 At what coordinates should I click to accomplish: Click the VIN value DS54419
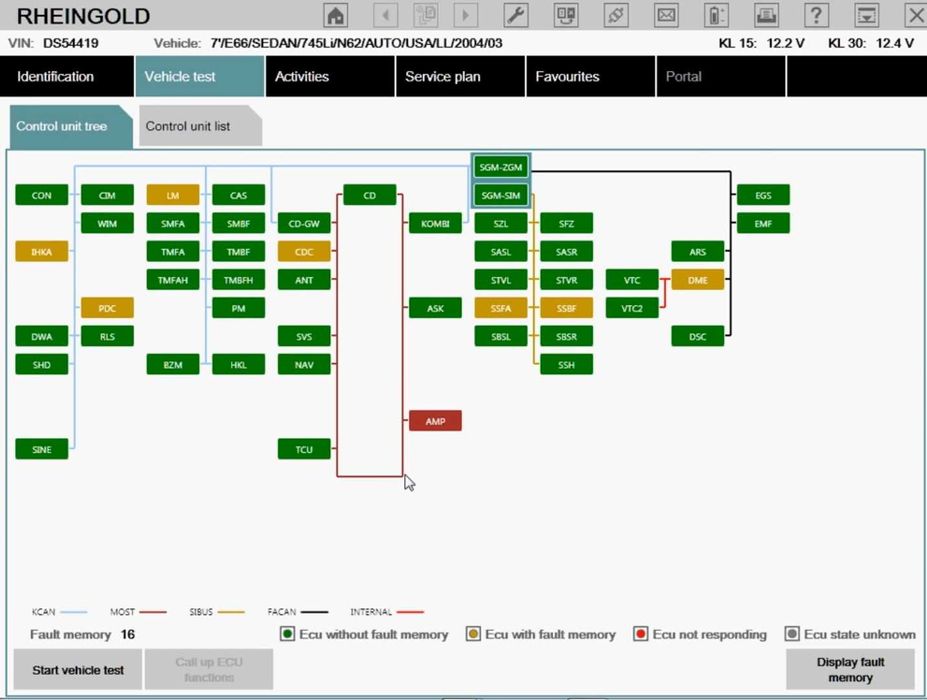click(70, 43)
